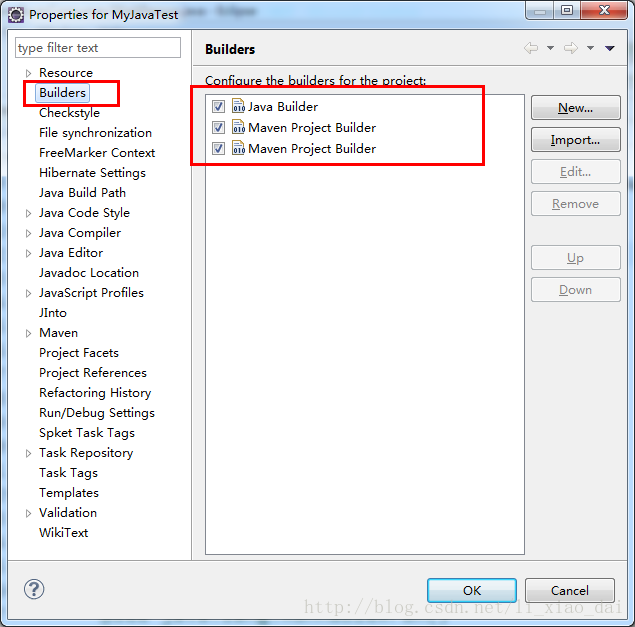Confirm with the OK button
635x627 pixels.
472,591
